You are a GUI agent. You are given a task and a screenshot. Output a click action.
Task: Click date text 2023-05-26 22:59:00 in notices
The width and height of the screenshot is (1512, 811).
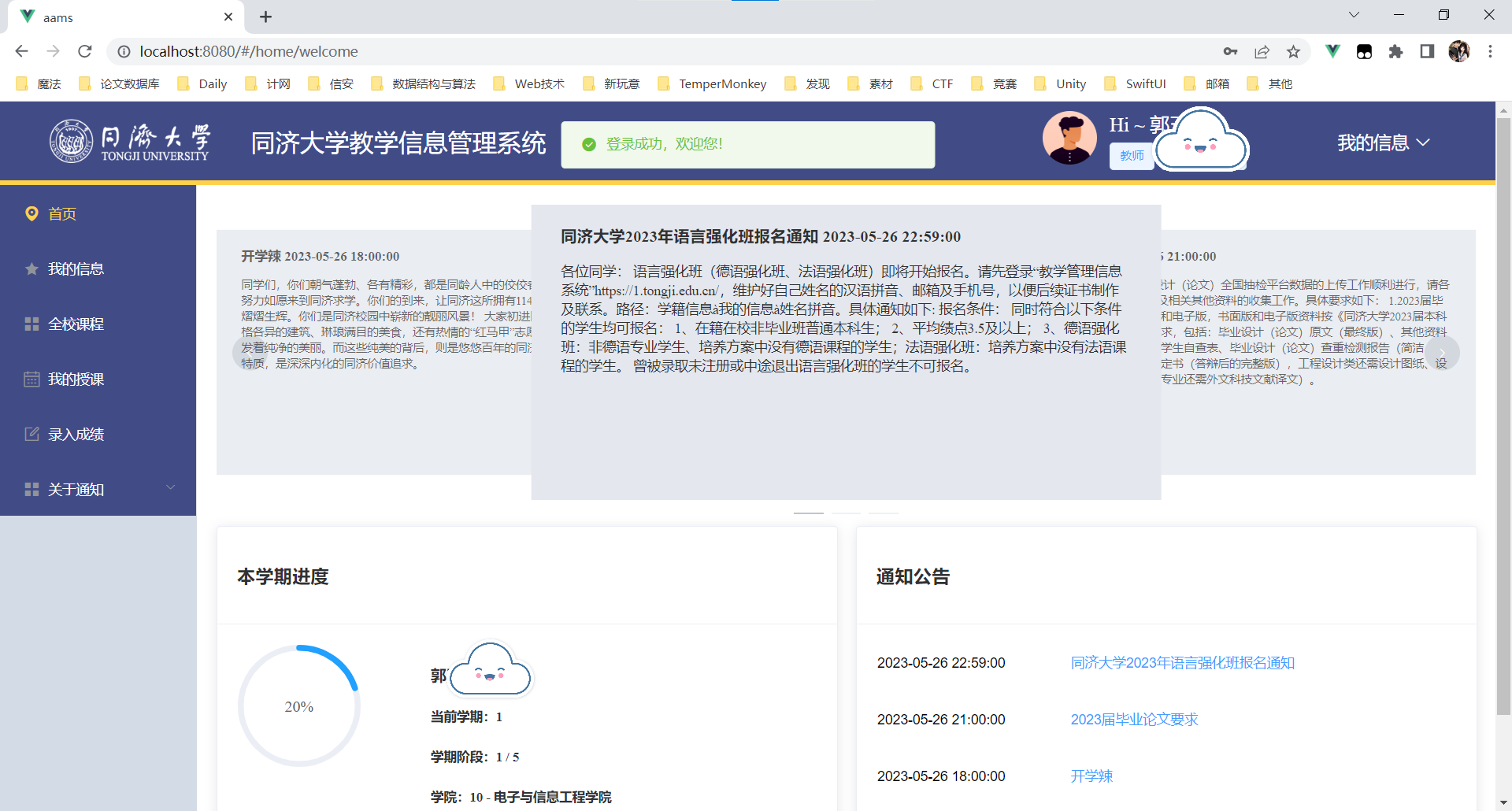[941, 663]
